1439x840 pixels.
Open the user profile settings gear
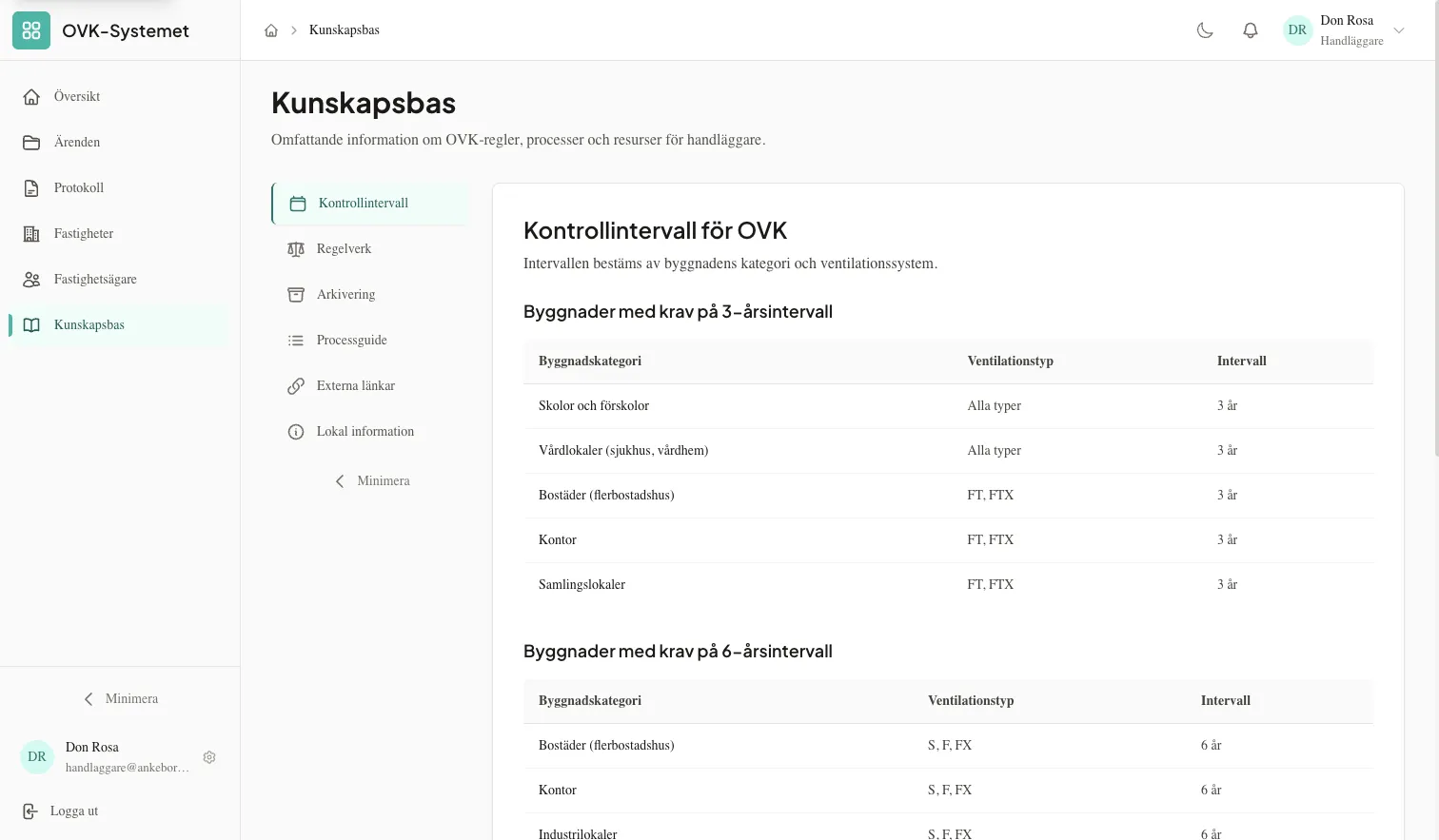point(209,756)
